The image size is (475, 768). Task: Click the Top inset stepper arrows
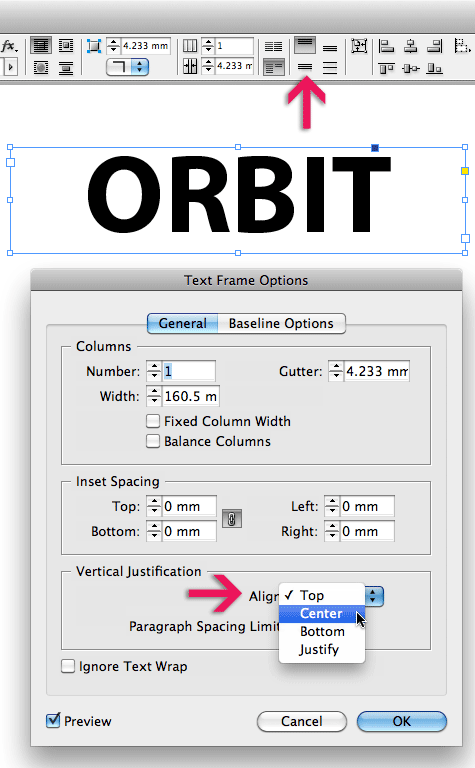tap(154, 506)
